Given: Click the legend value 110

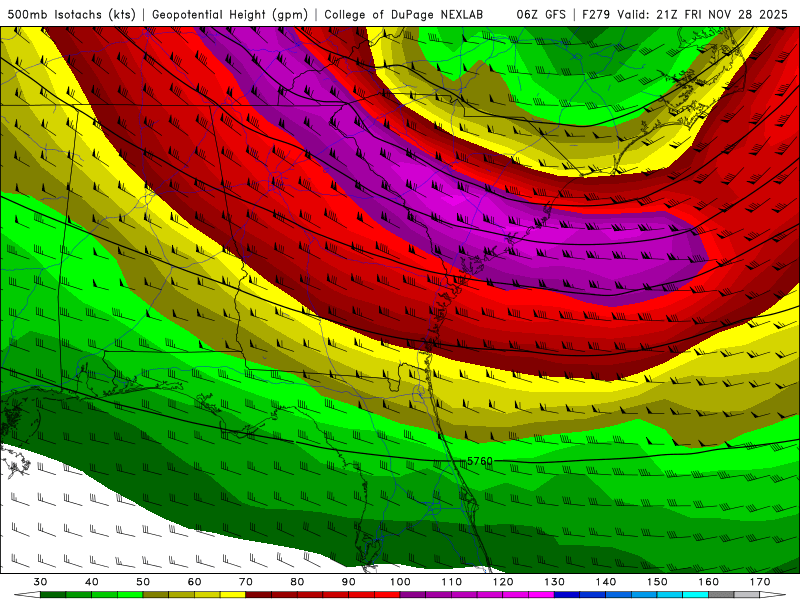Looking at the screenshot, I should click(x=452, y=582).
